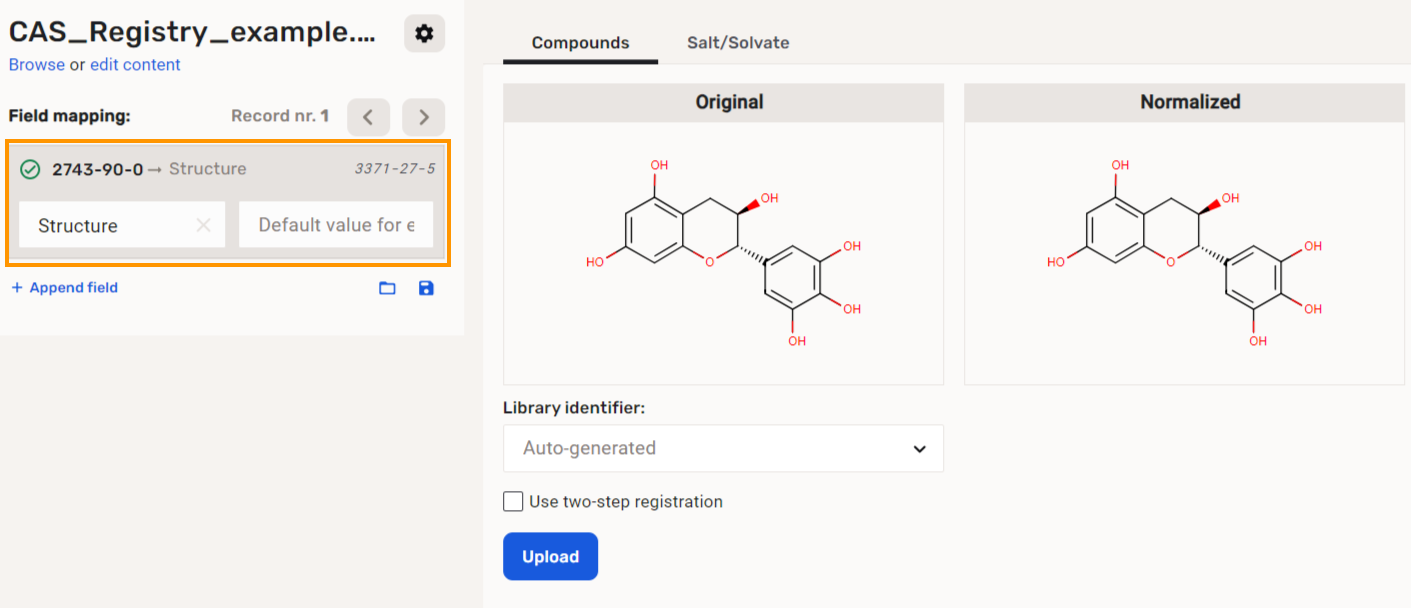
Task: Expand the Library identifier dropdown
Action: (x=722, y=448)
